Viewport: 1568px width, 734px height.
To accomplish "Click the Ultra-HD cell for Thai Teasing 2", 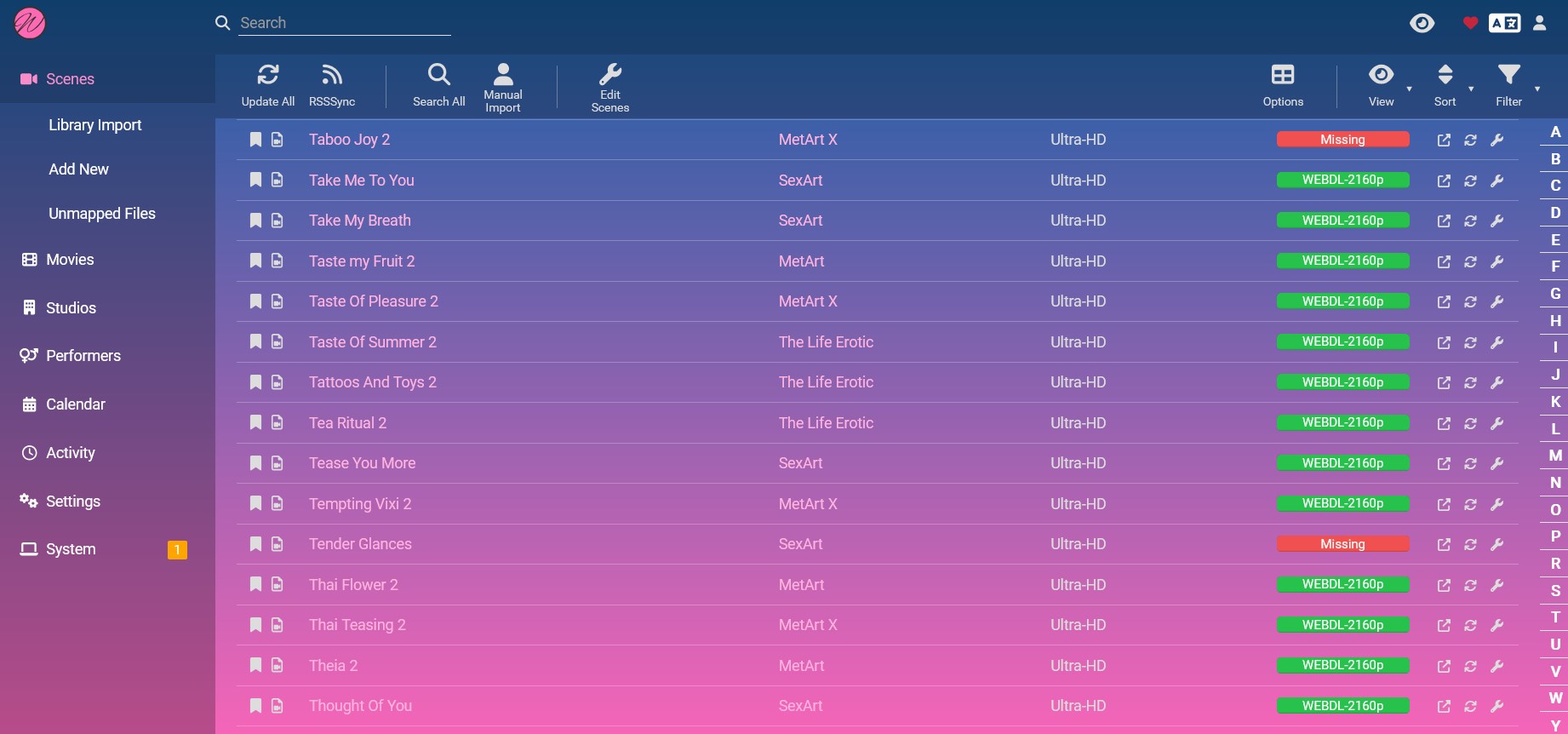I will click(x=1078, y=625).
